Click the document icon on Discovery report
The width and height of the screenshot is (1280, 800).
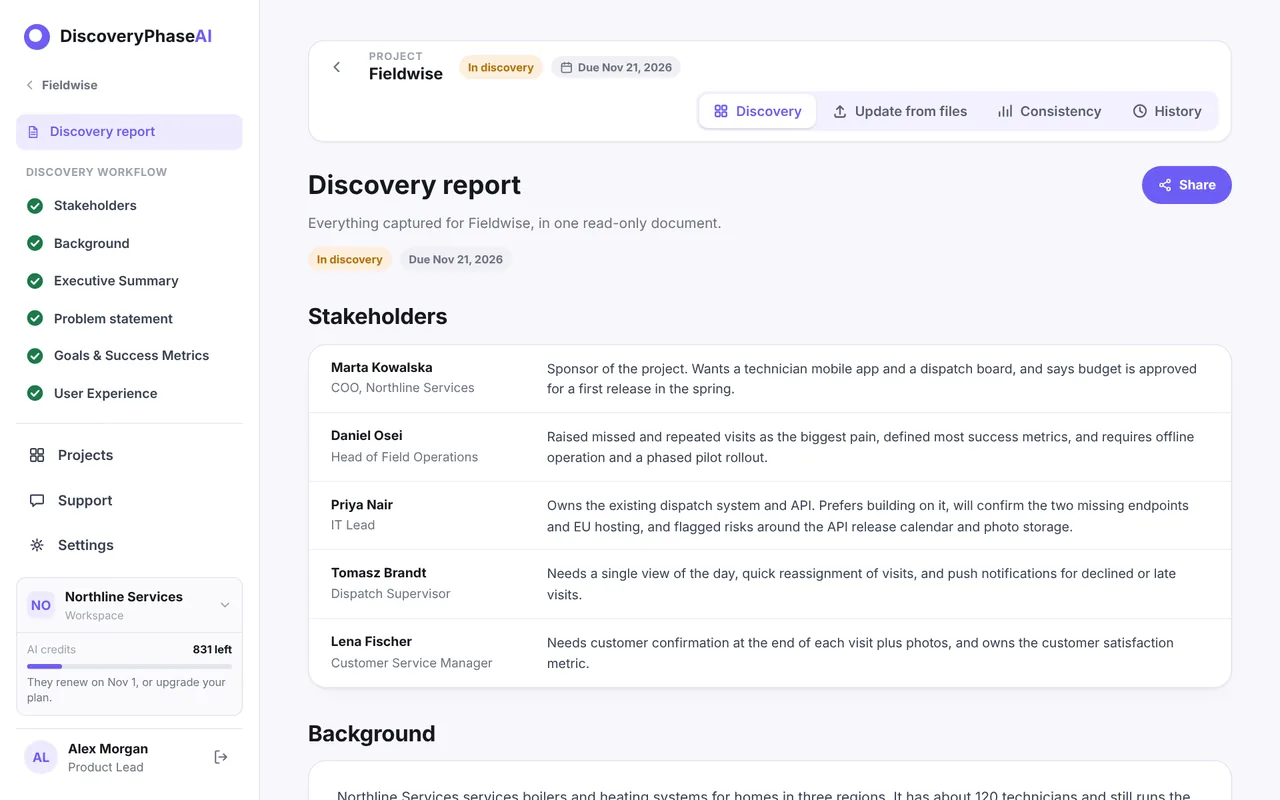tap(33, 132)
